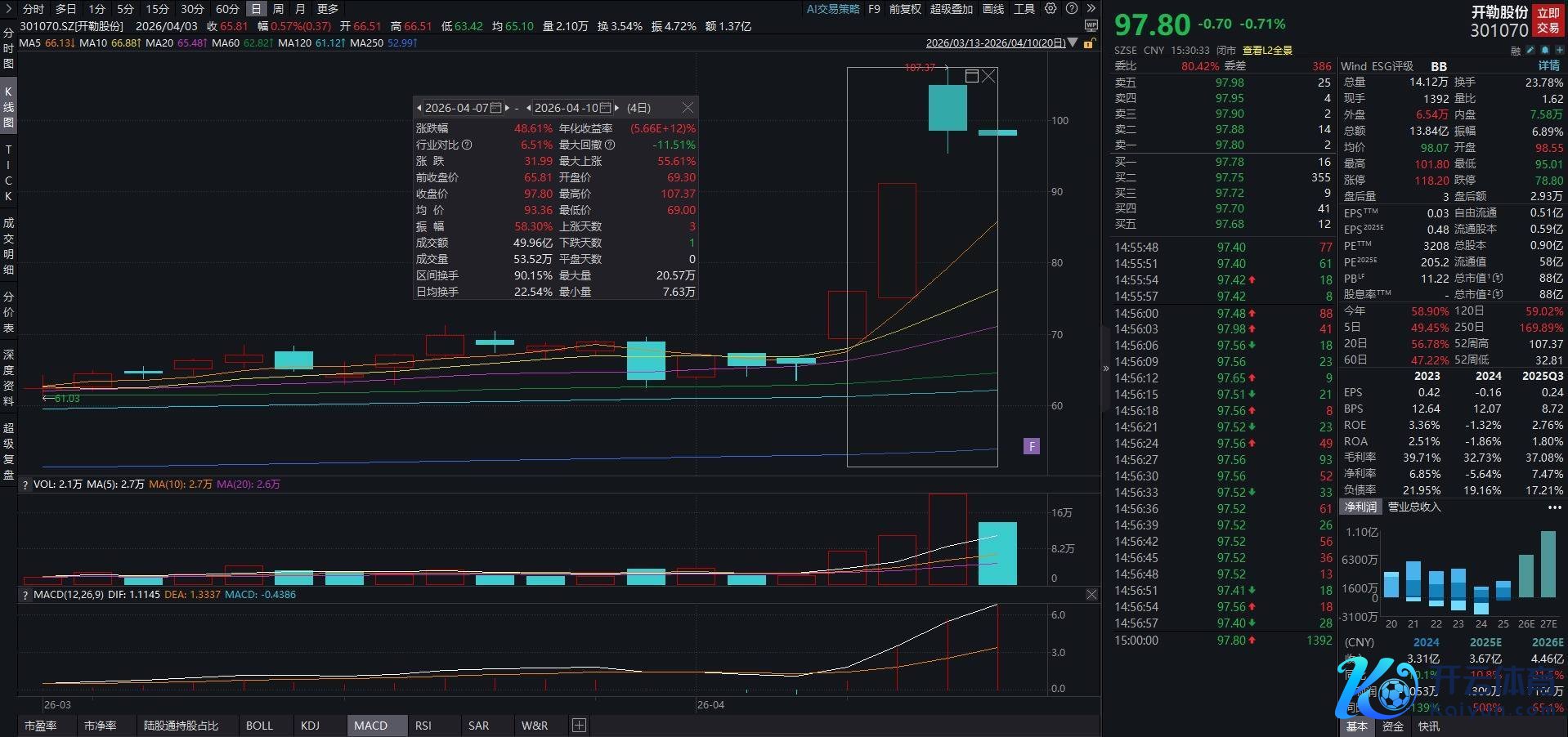Screen dimensions: 1568x737
Task: Toggle 前复权 price adjustment mode
Action: (905, 9)
